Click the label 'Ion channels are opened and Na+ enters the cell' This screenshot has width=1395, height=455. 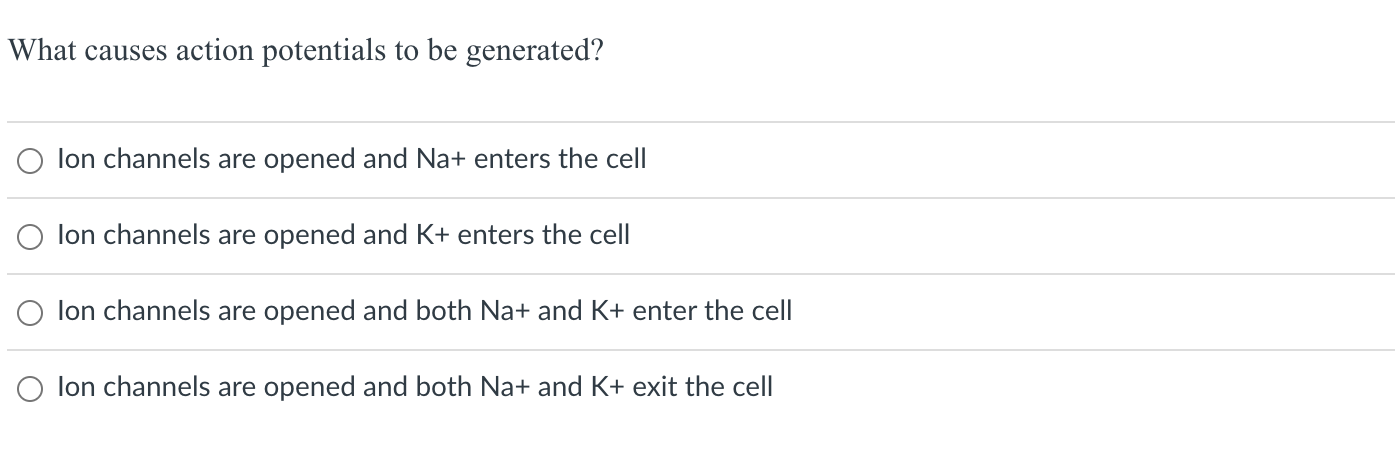click(352, 159)
